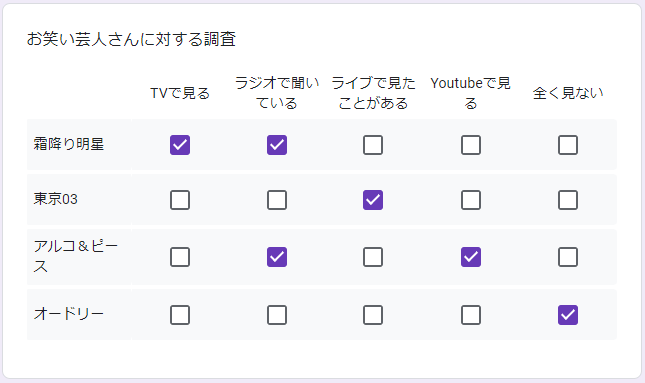Image resolution: width=645 pixels, height=383 pixels.
Task: Uncheck TVで見る for 霜降り明星
Action: click(180, 145)
